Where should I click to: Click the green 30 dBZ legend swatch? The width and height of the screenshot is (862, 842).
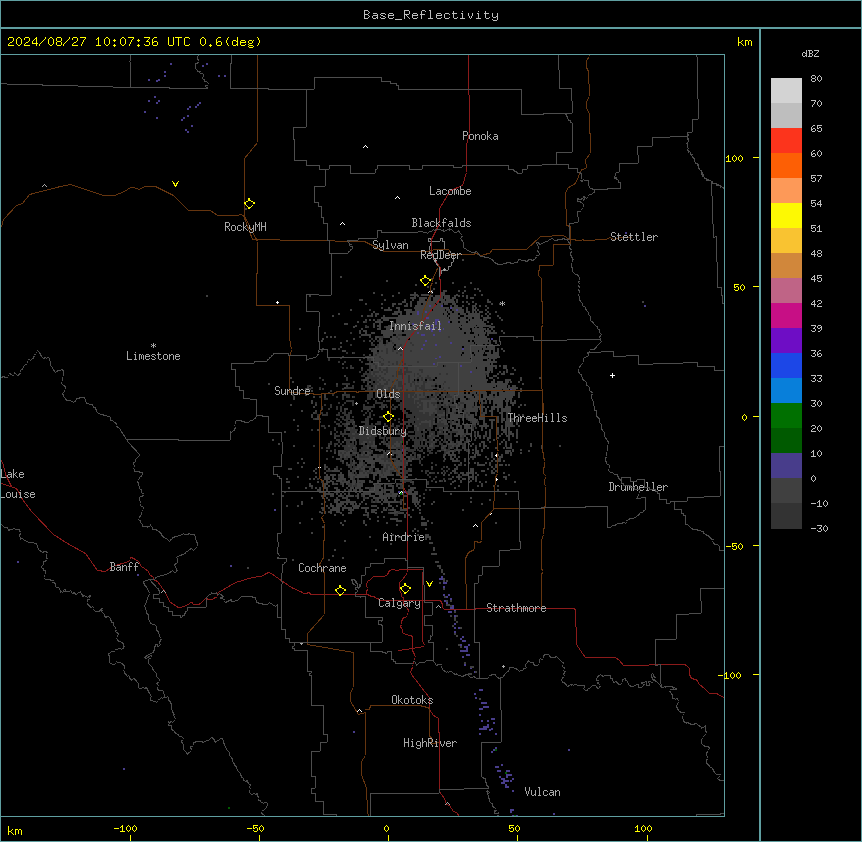coord(786,416)
